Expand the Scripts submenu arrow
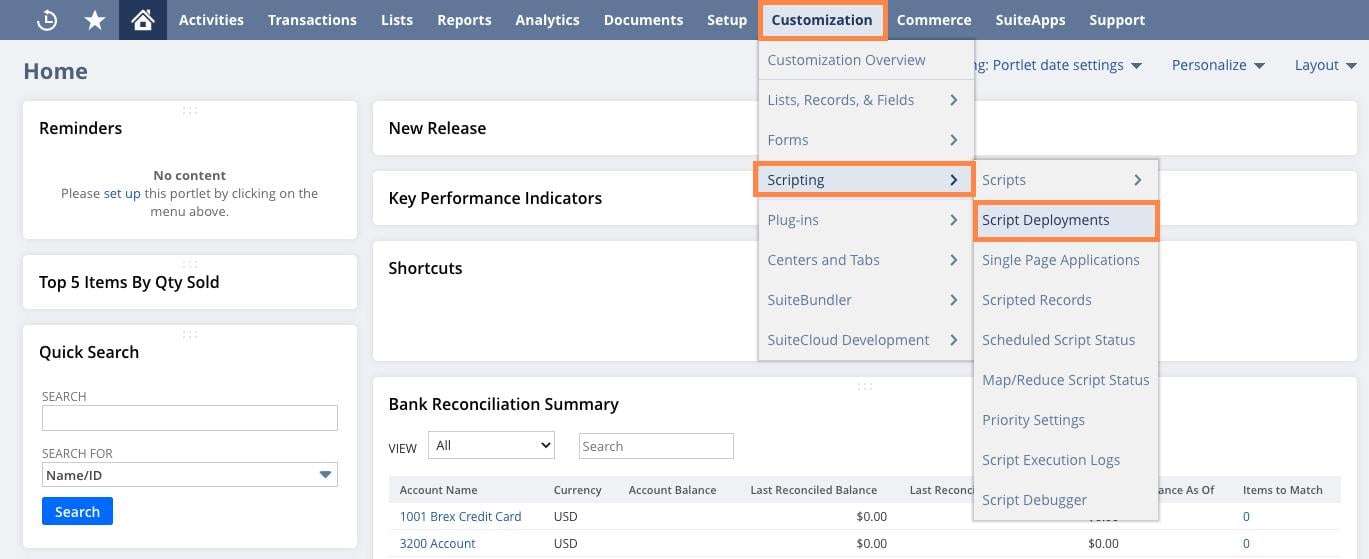 click(1137, 180)
